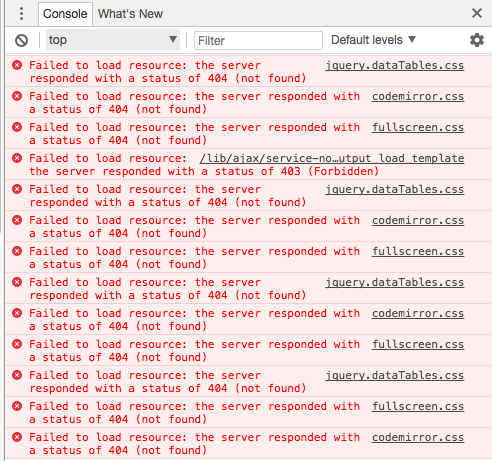The height and width of the screenshot is (461, 492).
Task: Click the error icon on the first jquery.dataTables.css row
Action: coord(17,65)
